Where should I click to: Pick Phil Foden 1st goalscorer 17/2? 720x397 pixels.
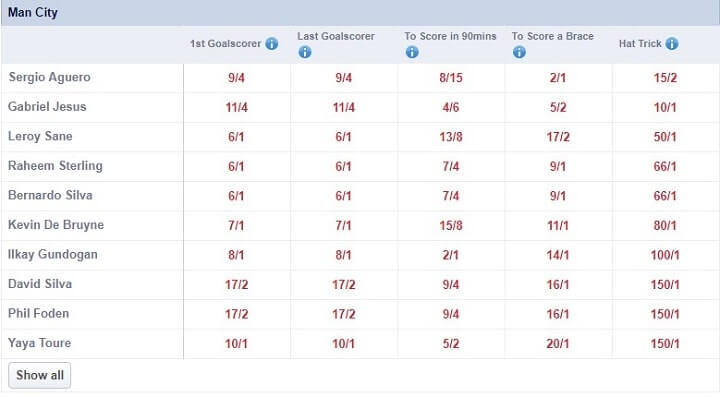[x=236, y=314]
